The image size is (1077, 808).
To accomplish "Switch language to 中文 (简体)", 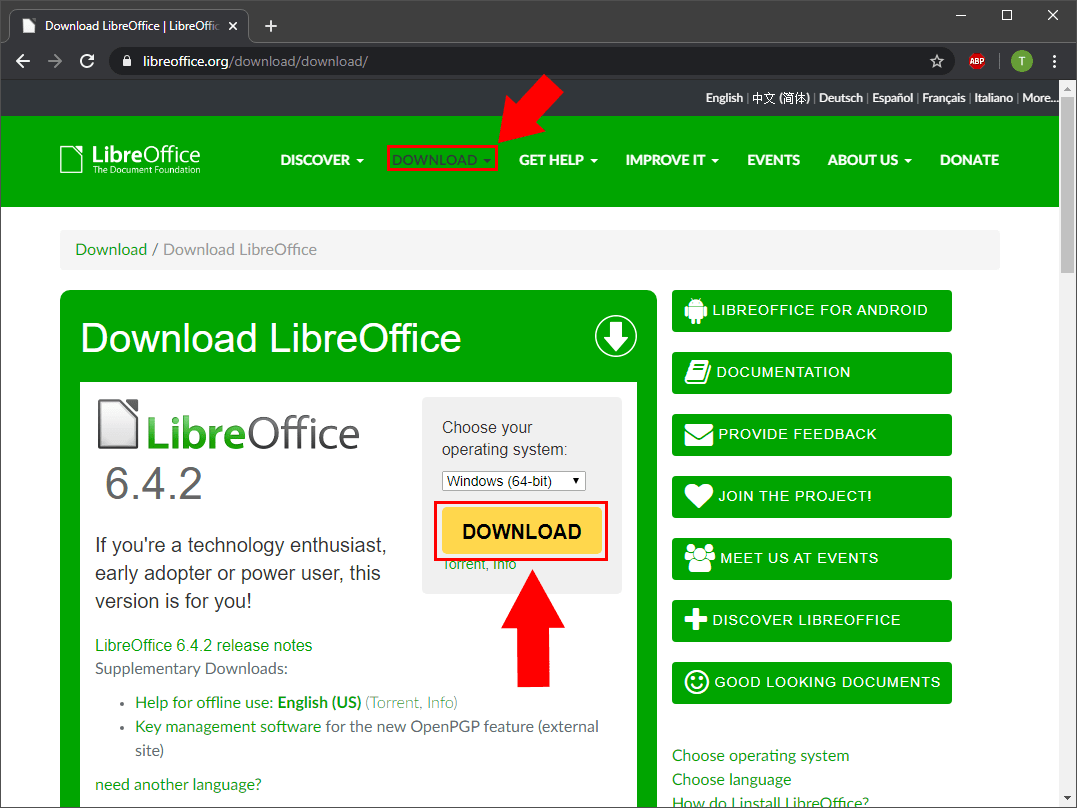I will 781,98.
